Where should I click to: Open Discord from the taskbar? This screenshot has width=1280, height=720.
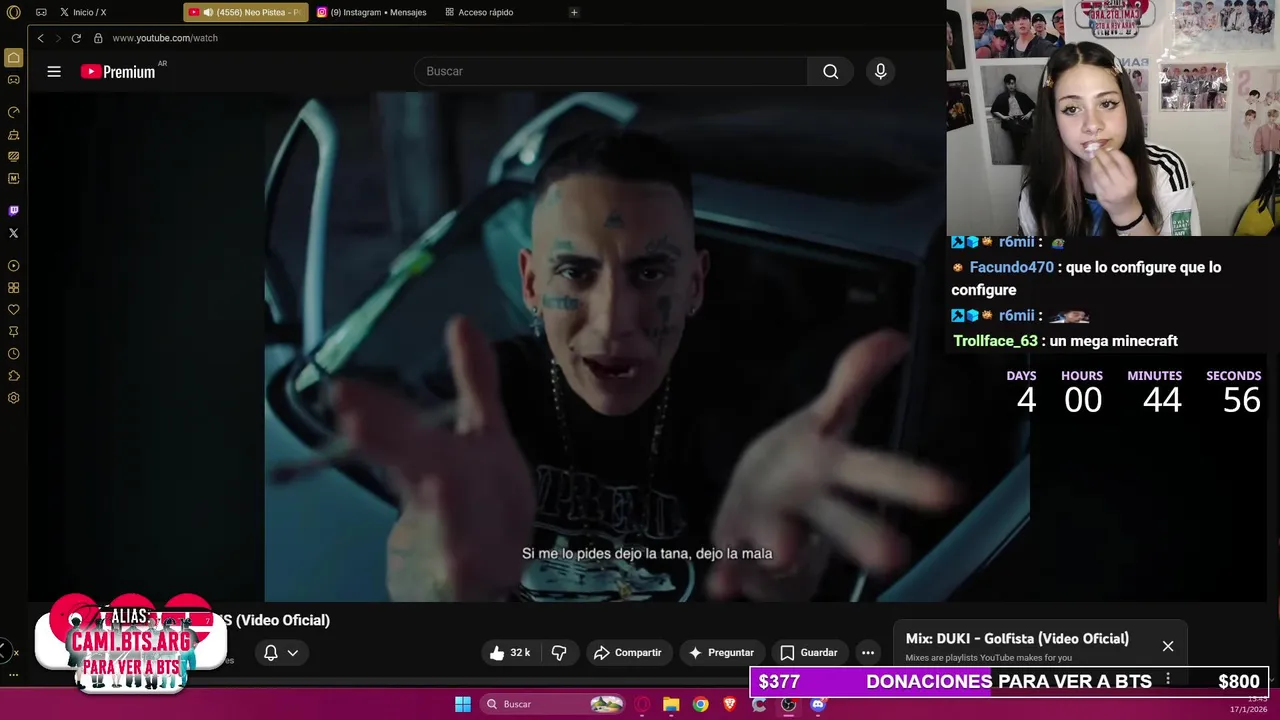pos(818,704)
